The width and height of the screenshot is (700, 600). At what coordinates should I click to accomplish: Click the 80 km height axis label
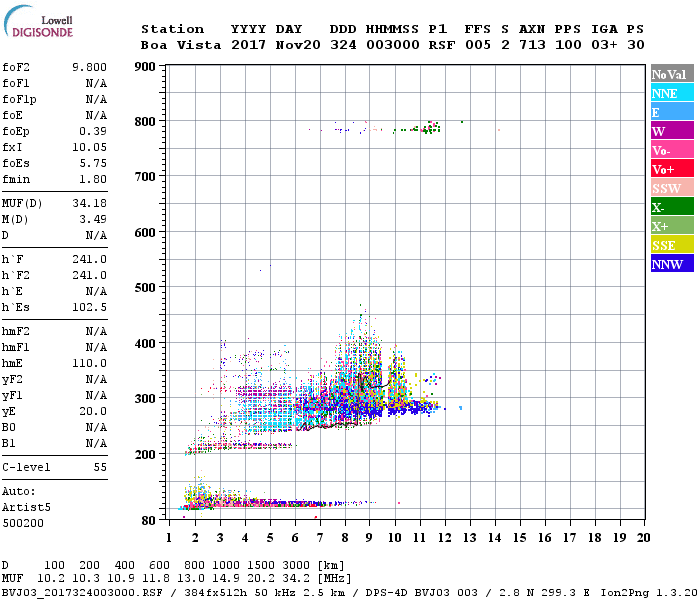pyautogui.click(x=148, y=521)
